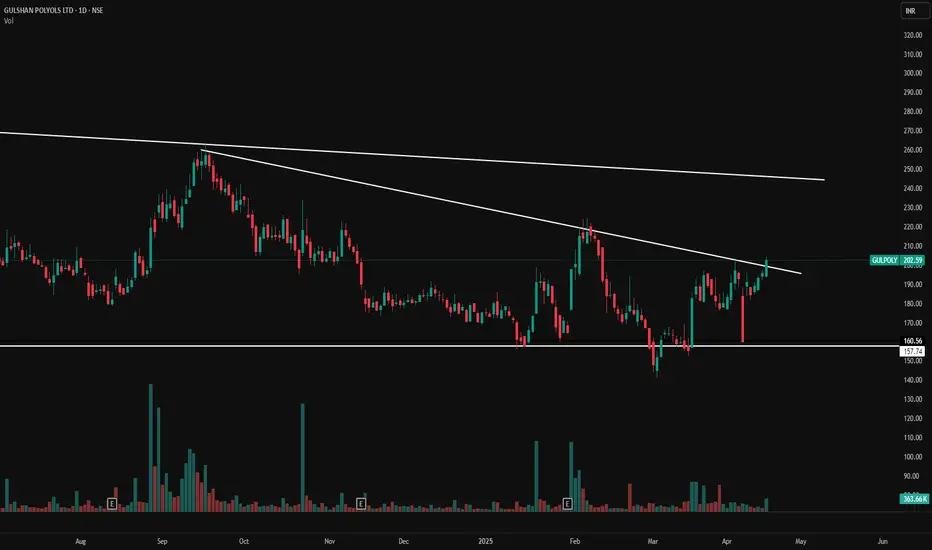This screenshot has height=550, width=932.
Task: Click the Oct label on the time axis
Action: coord(243,542)
